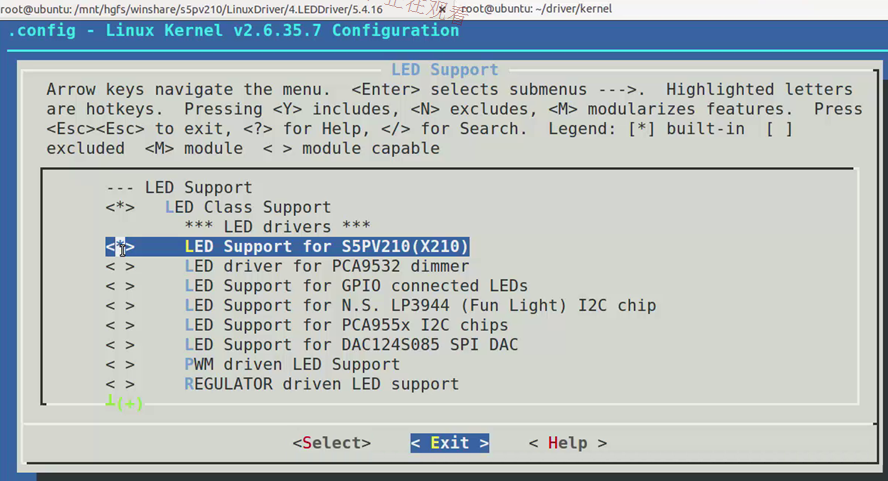Toggle the LED Class Support tristate box
Image resolution: width=888 pixels, height=481 pixels.
pos(120,207)
